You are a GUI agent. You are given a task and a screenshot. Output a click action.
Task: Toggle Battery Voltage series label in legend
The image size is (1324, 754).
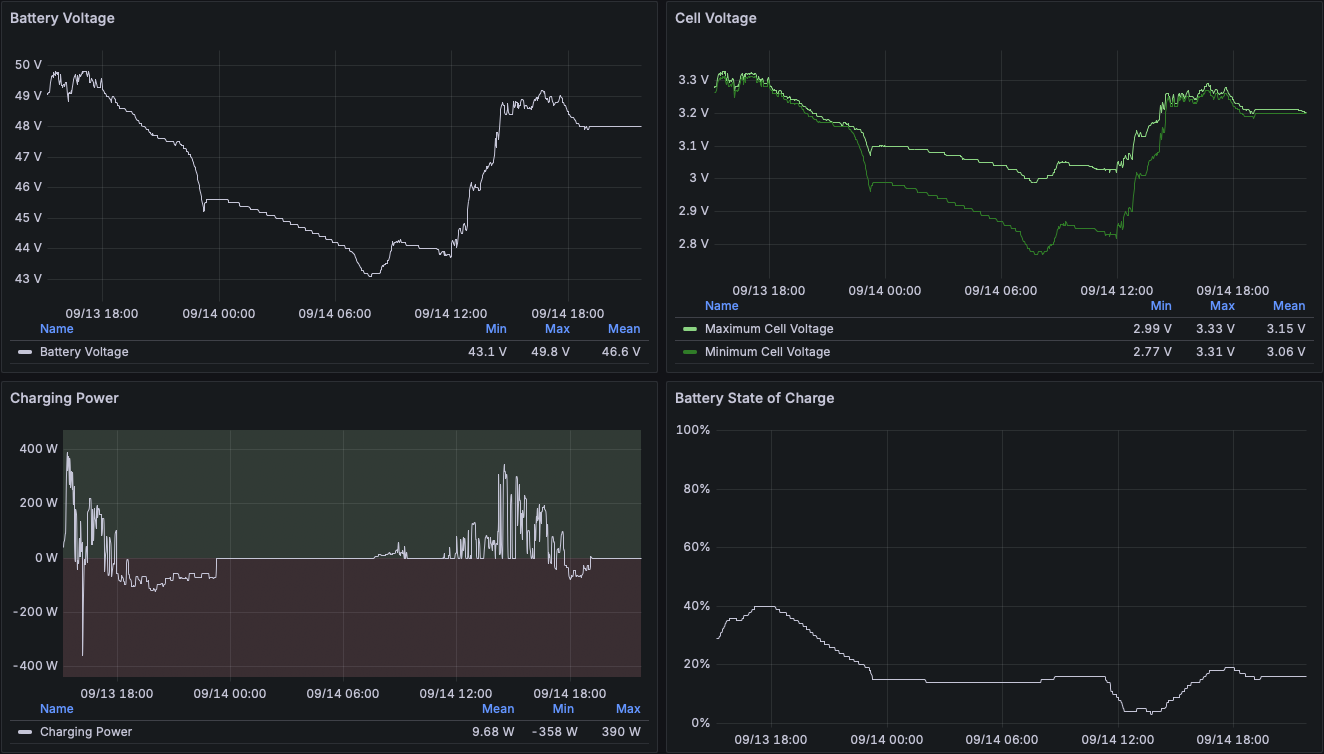[x=84, y=352]
